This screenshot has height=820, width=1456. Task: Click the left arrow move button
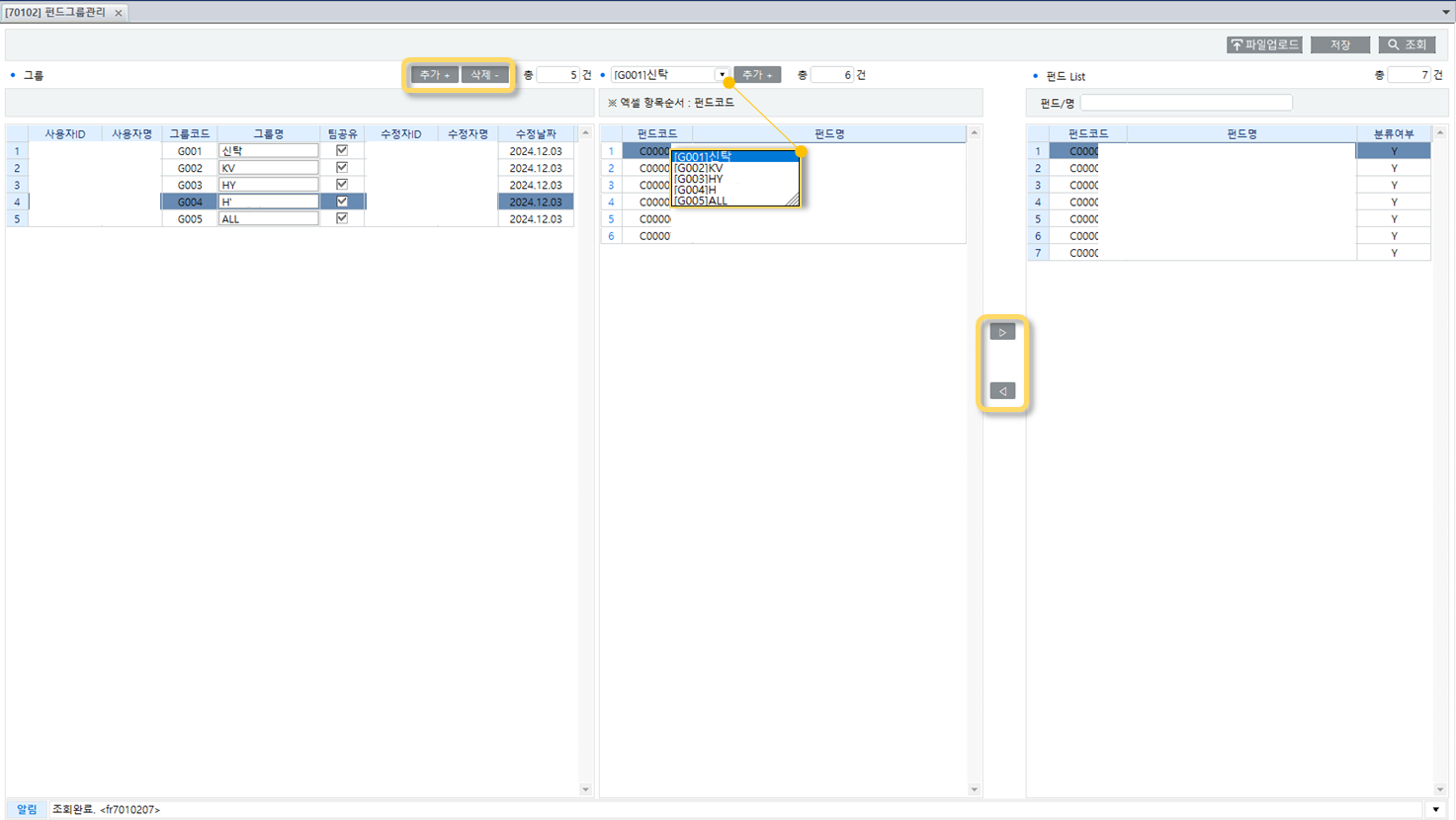[x=1002, y=391]
